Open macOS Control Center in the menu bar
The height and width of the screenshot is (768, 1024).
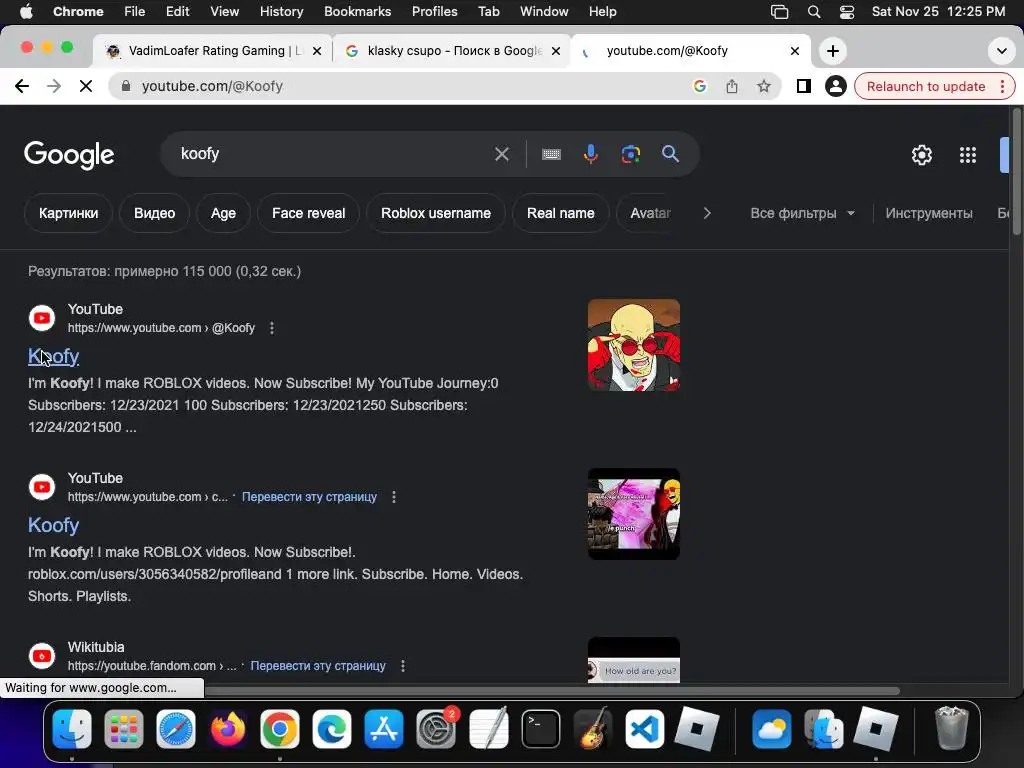point(846,12)
